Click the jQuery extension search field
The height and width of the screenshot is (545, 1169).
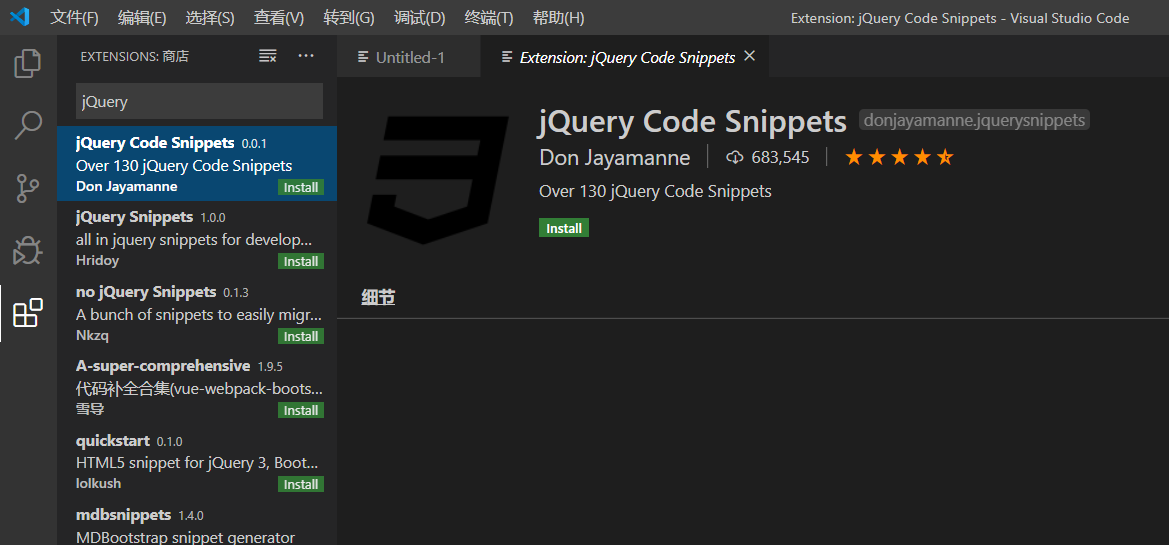pos(199,101)
